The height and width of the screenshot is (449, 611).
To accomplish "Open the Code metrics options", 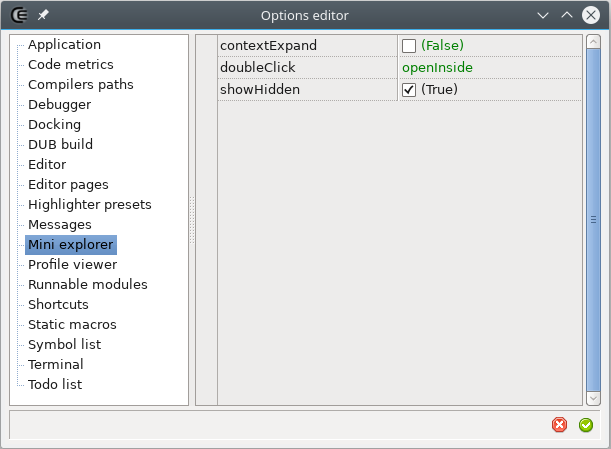I will [x=70, y=65].
